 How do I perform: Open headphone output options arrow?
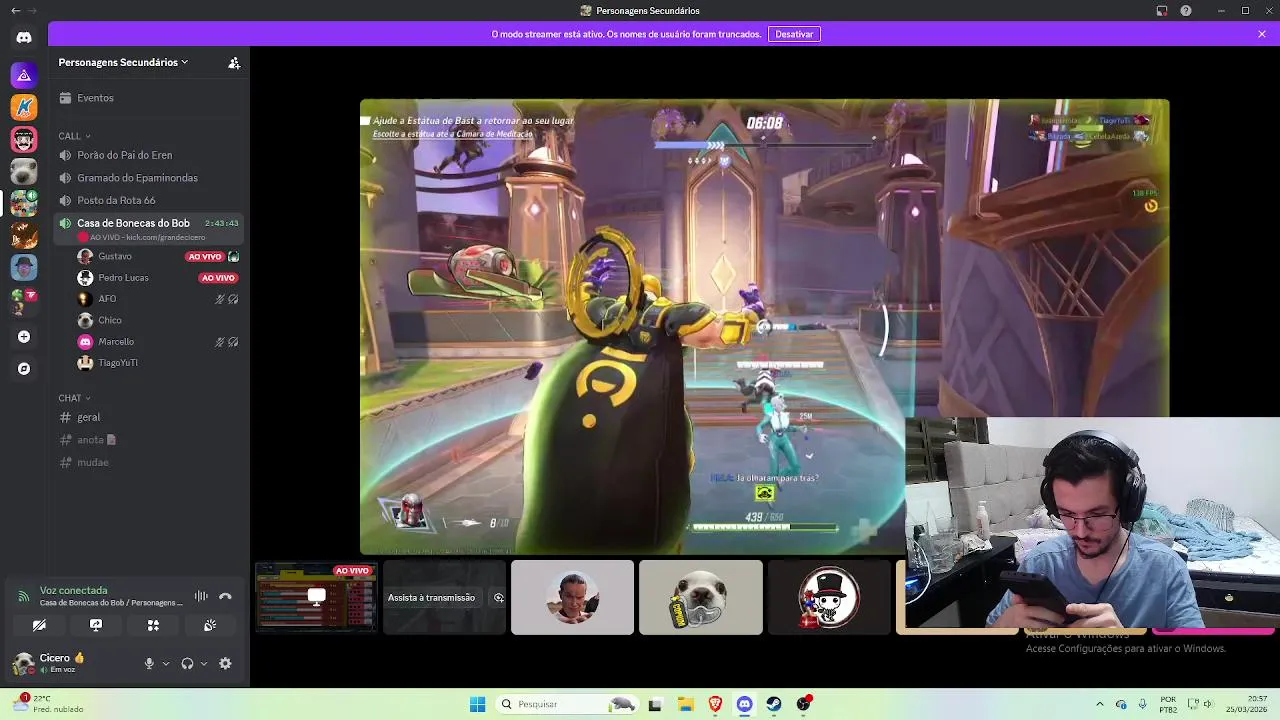[x=204, y=663]
